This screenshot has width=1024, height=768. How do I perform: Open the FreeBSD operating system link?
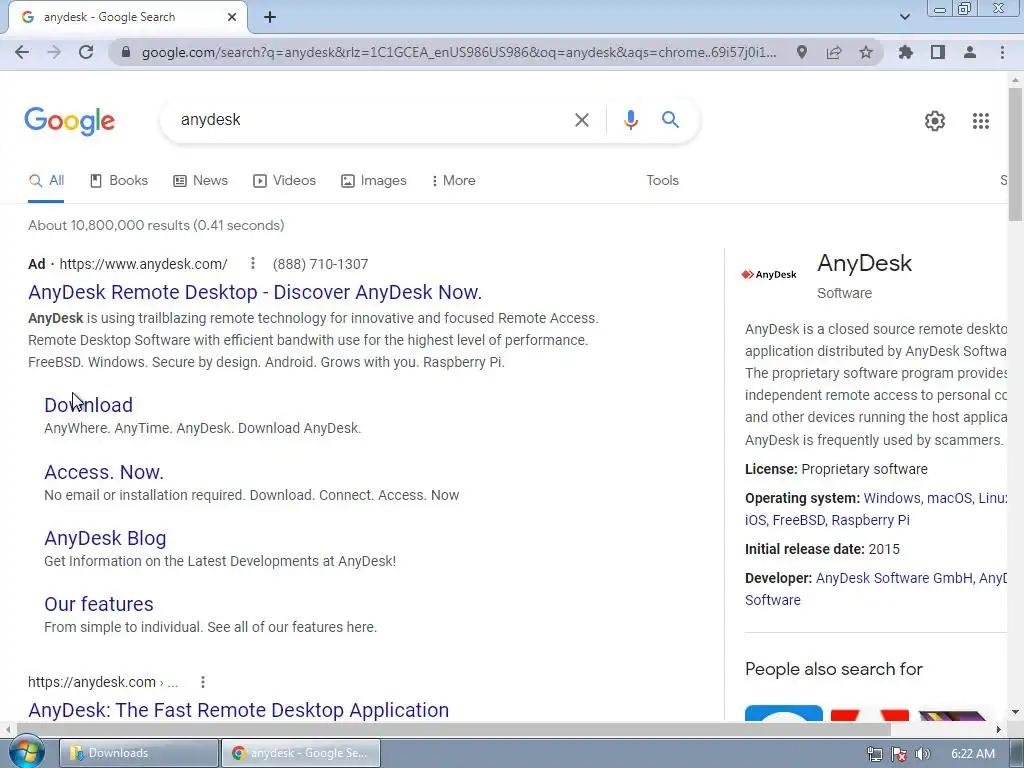pyautogui.click(x=799, y=520)
